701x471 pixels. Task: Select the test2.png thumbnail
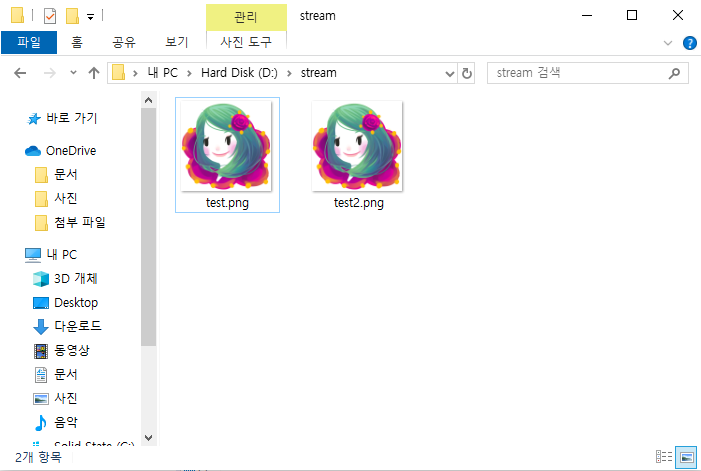[357, 146]
